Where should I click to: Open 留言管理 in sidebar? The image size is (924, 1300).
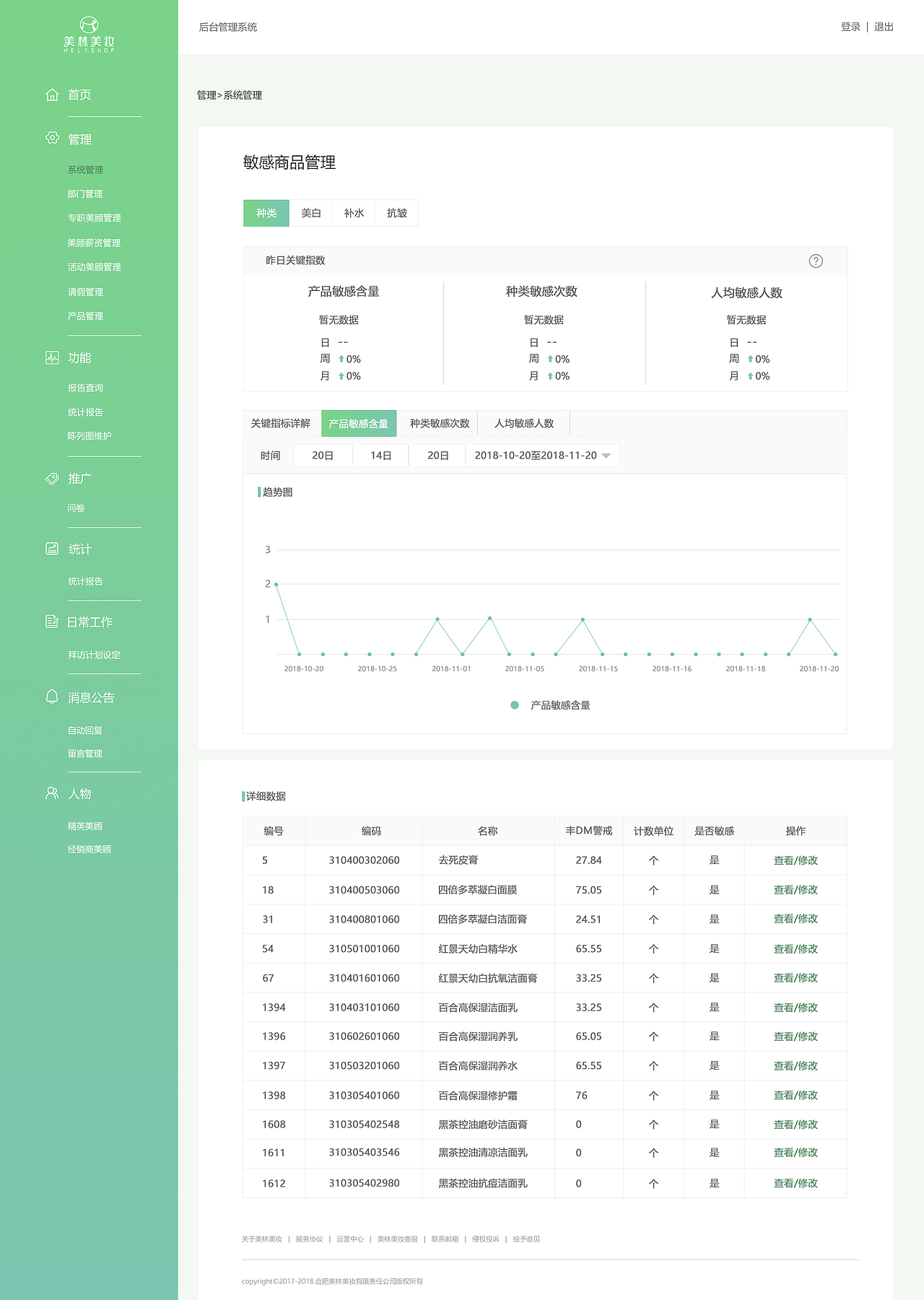coord(85,754)
